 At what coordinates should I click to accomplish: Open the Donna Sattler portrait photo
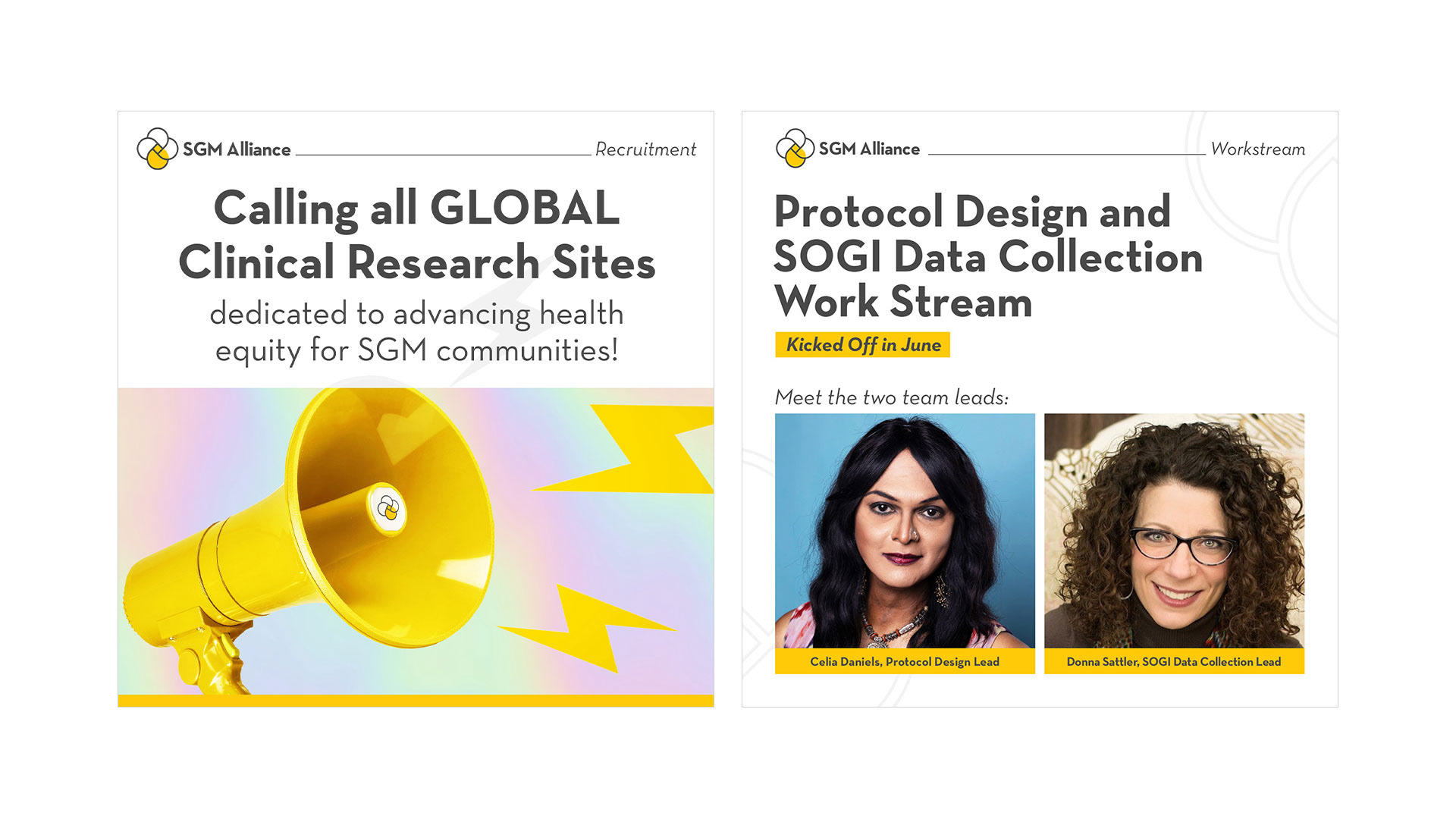1174,531
